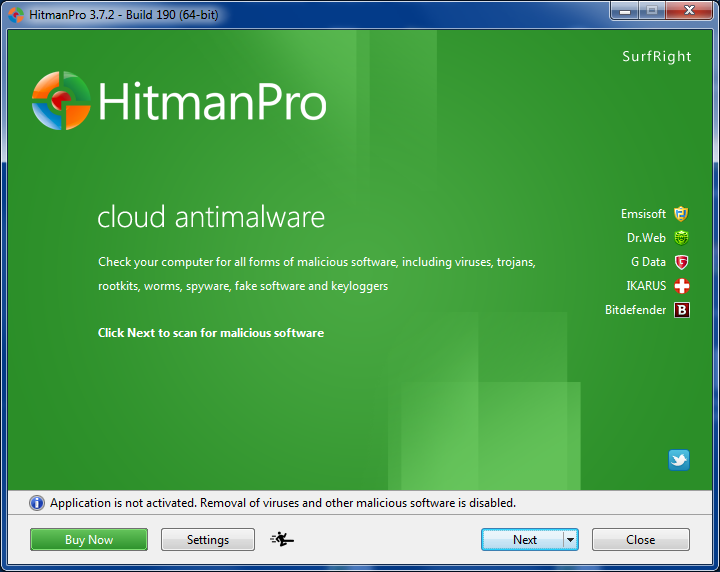Image resolution: width=720 pixels, height=572 pixels.
Task: Click the G Data shield icon
Action: (x=681, y=262)
